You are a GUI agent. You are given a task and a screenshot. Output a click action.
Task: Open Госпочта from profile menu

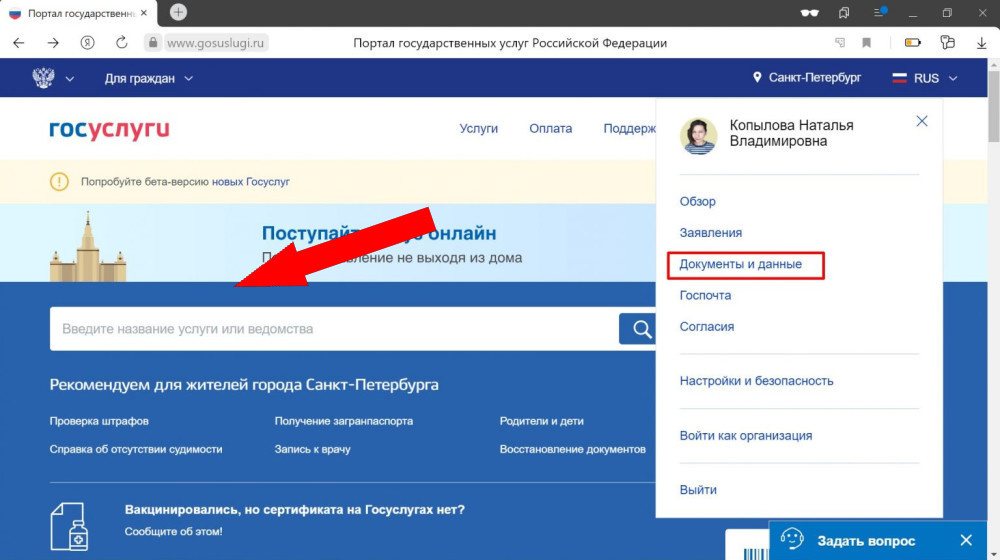(705, 295)
